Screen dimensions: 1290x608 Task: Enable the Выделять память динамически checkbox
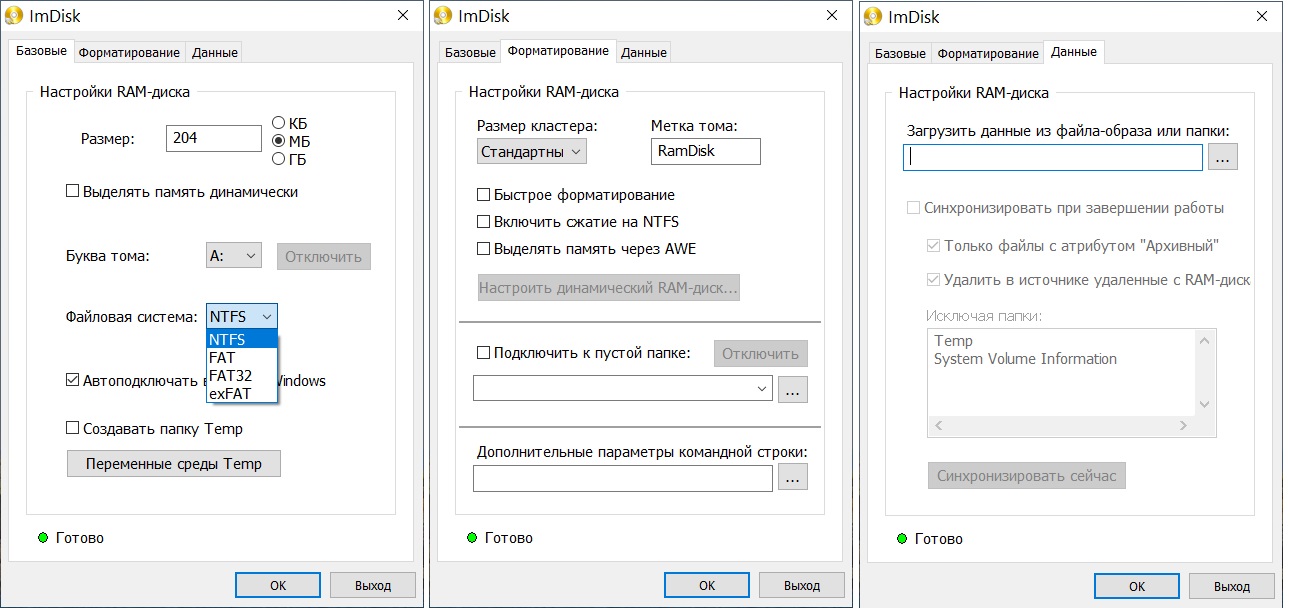coord(72,191)
